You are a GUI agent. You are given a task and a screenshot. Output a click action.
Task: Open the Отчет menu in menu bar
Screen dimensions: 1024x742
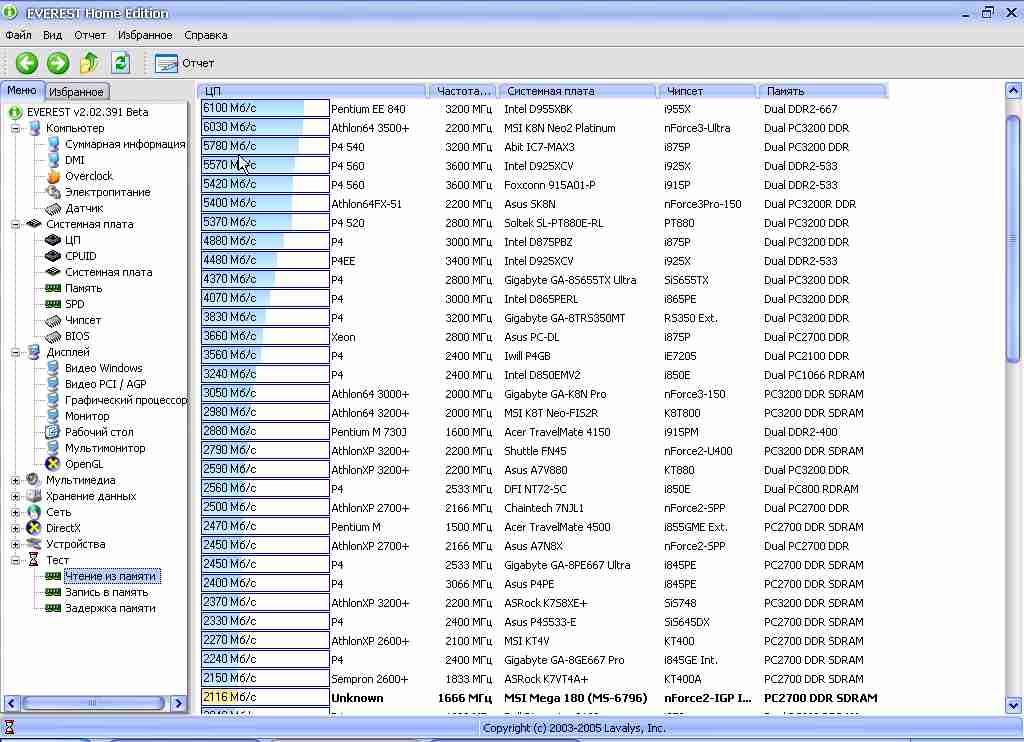point(89,35)
